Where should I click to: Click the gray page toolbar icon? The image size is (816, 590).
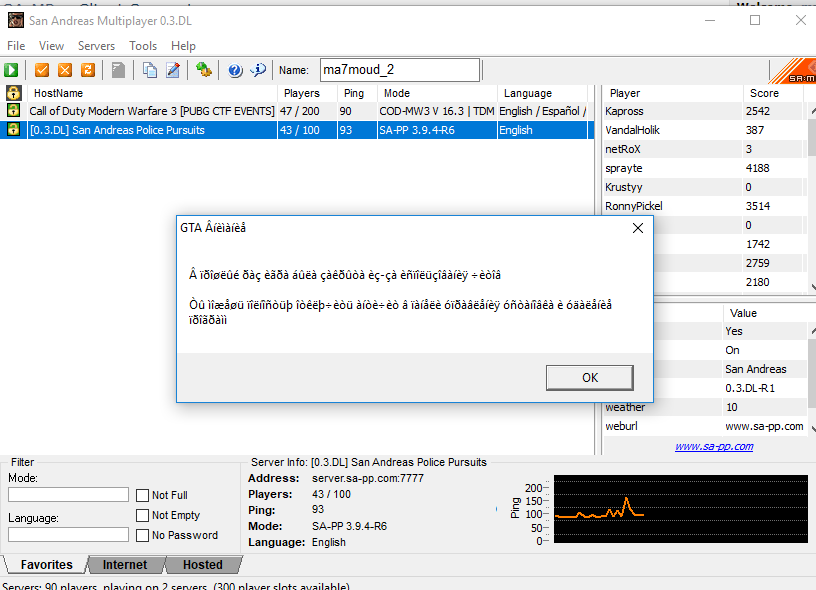point(119,70)
